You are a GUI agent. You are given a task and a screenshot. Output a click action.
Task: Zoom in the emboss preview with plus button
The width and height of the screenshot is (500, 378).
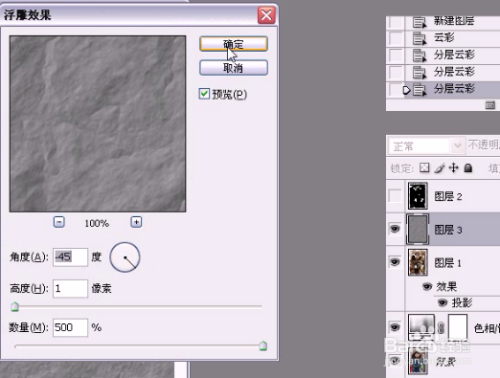pyautogui.click(x=136, y=222)
